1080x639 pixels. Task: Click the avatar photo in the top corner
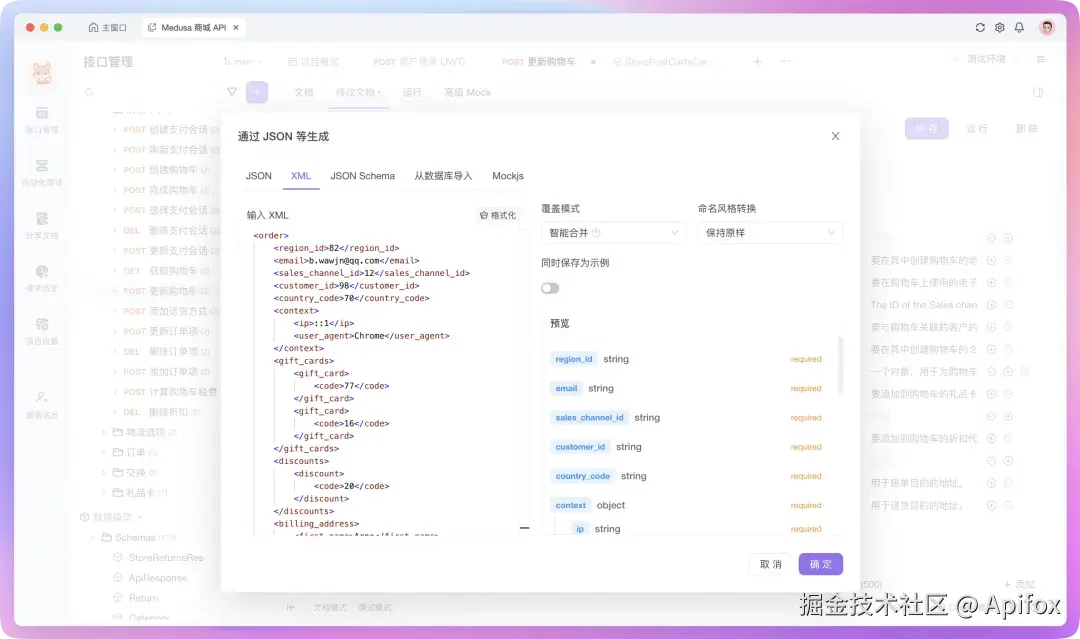[1046, 27]
